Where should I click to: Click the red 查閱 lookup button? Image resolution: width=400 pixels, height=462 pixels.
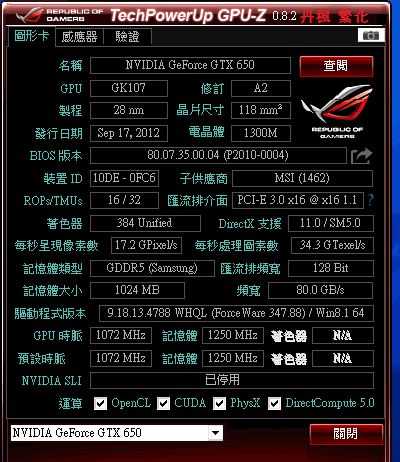pyautogui.click(x=336, y=66)
